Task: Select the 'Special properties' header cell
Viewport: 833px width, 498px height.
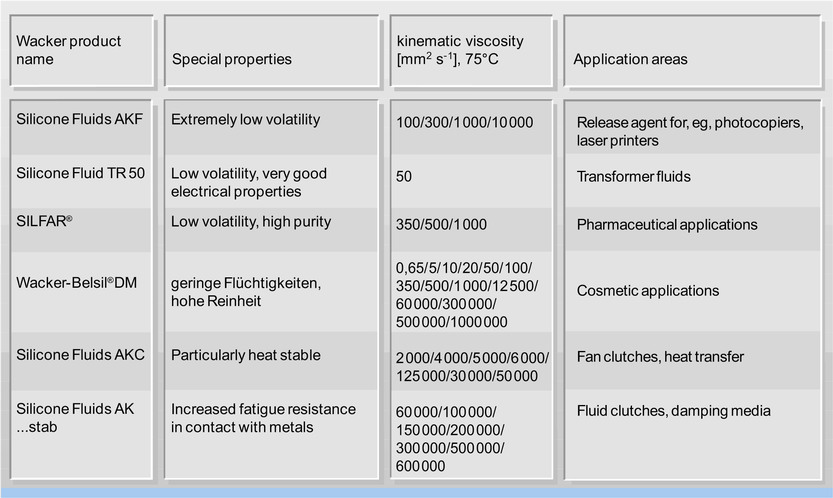Action: pyautogui.click(x=271, y=50)
